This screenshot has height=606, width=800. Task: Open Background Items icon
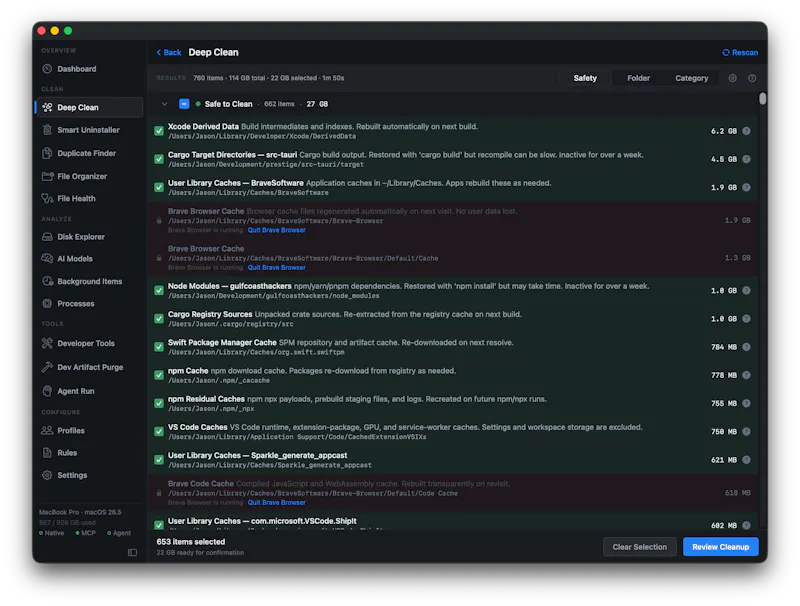(x=47, y=281)
